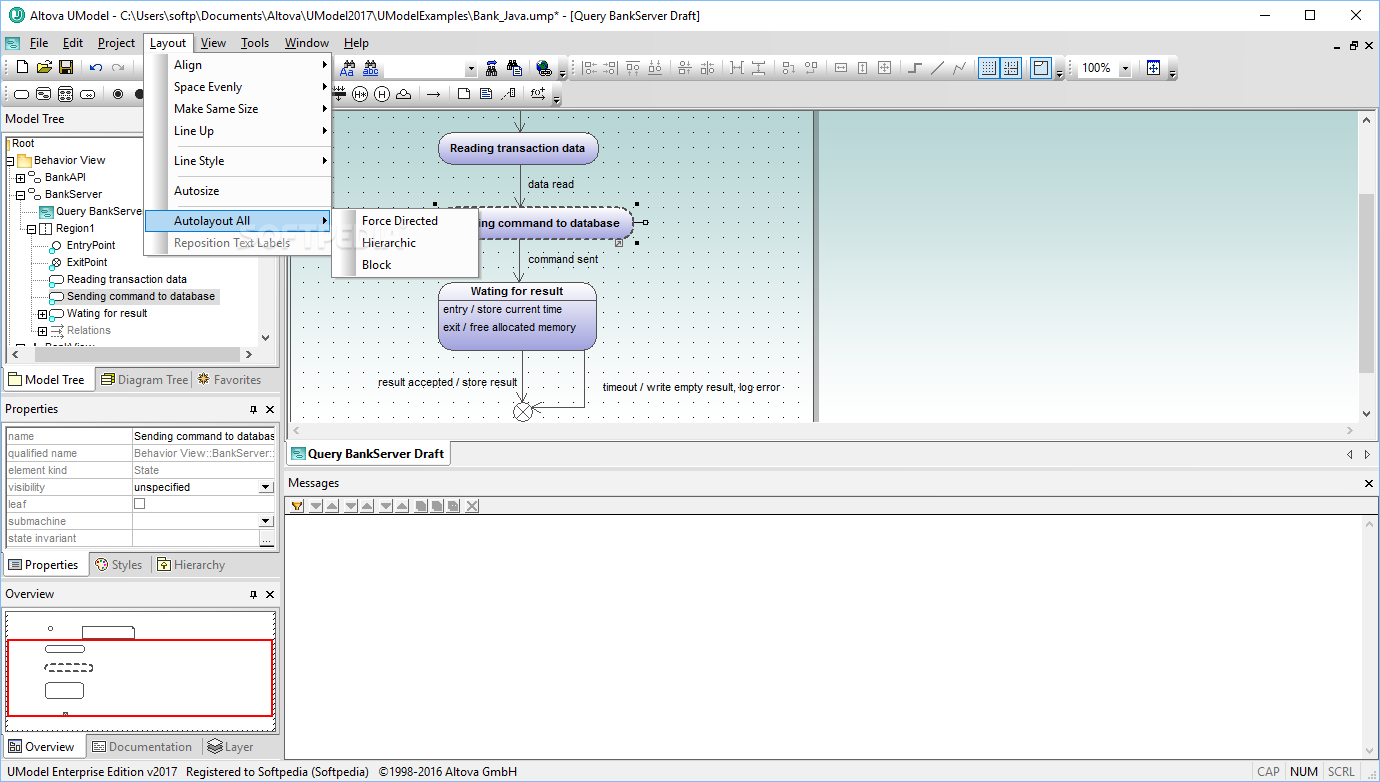Select the simple State shape tool

pos(21,94)
